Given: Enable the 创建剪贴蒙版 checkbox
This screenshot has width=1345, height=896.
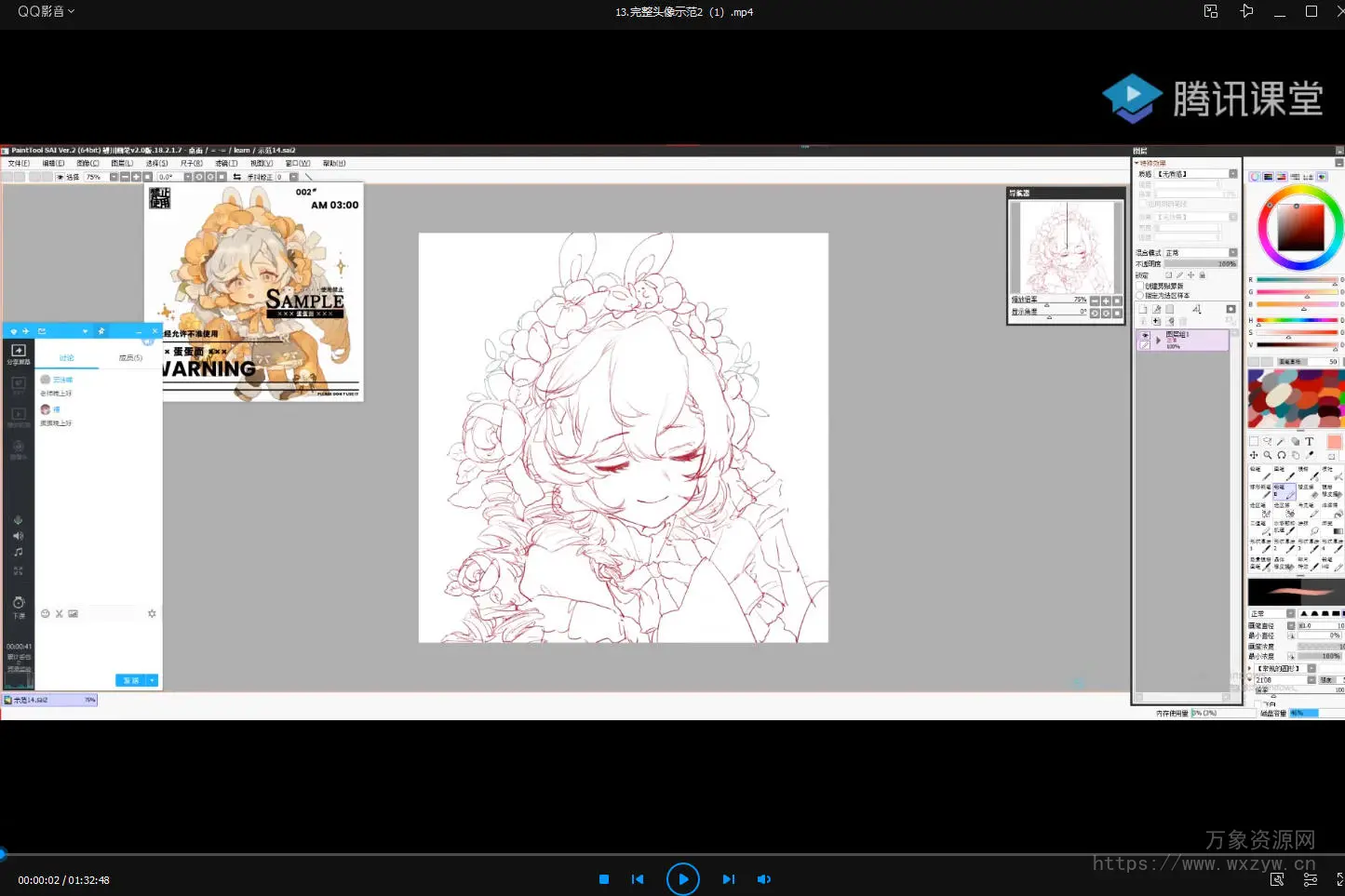Looking at the screenshot, I should click(1140, 287).
